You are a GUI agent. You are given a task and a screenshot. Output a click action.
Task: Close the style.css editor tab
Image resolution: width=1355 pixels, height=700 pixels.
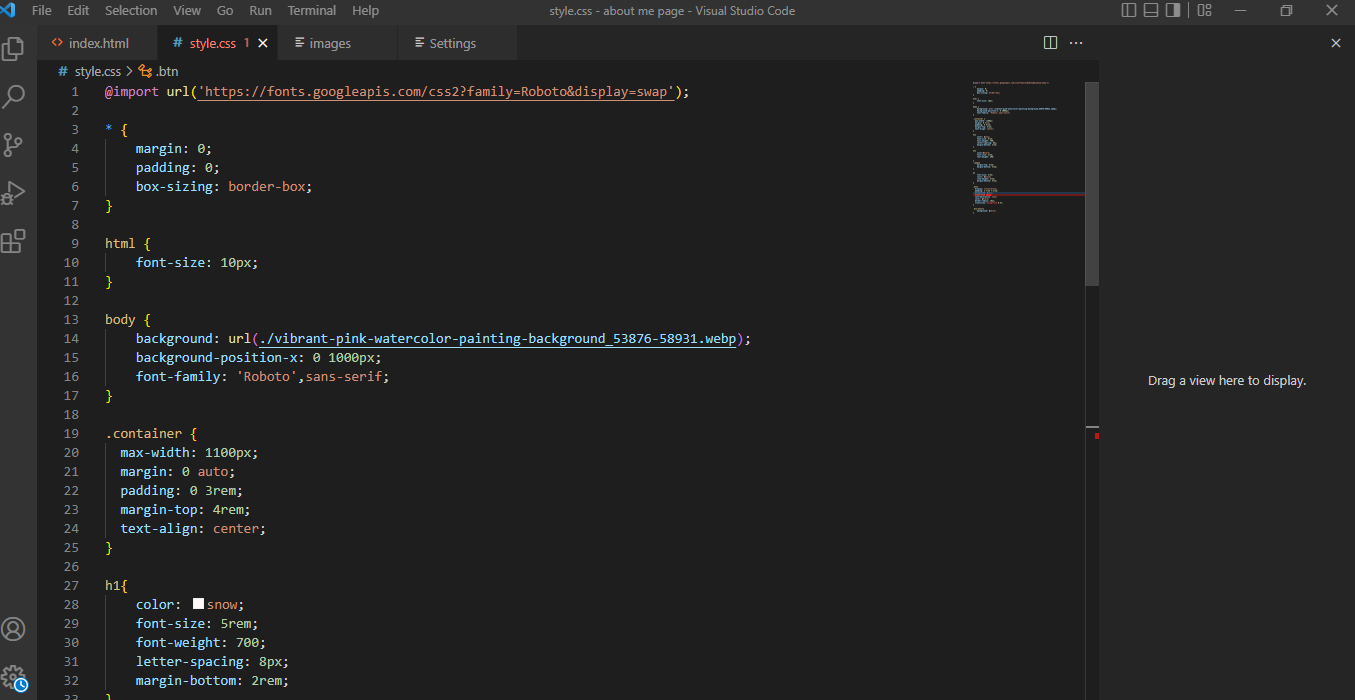(x=262, y=43)
